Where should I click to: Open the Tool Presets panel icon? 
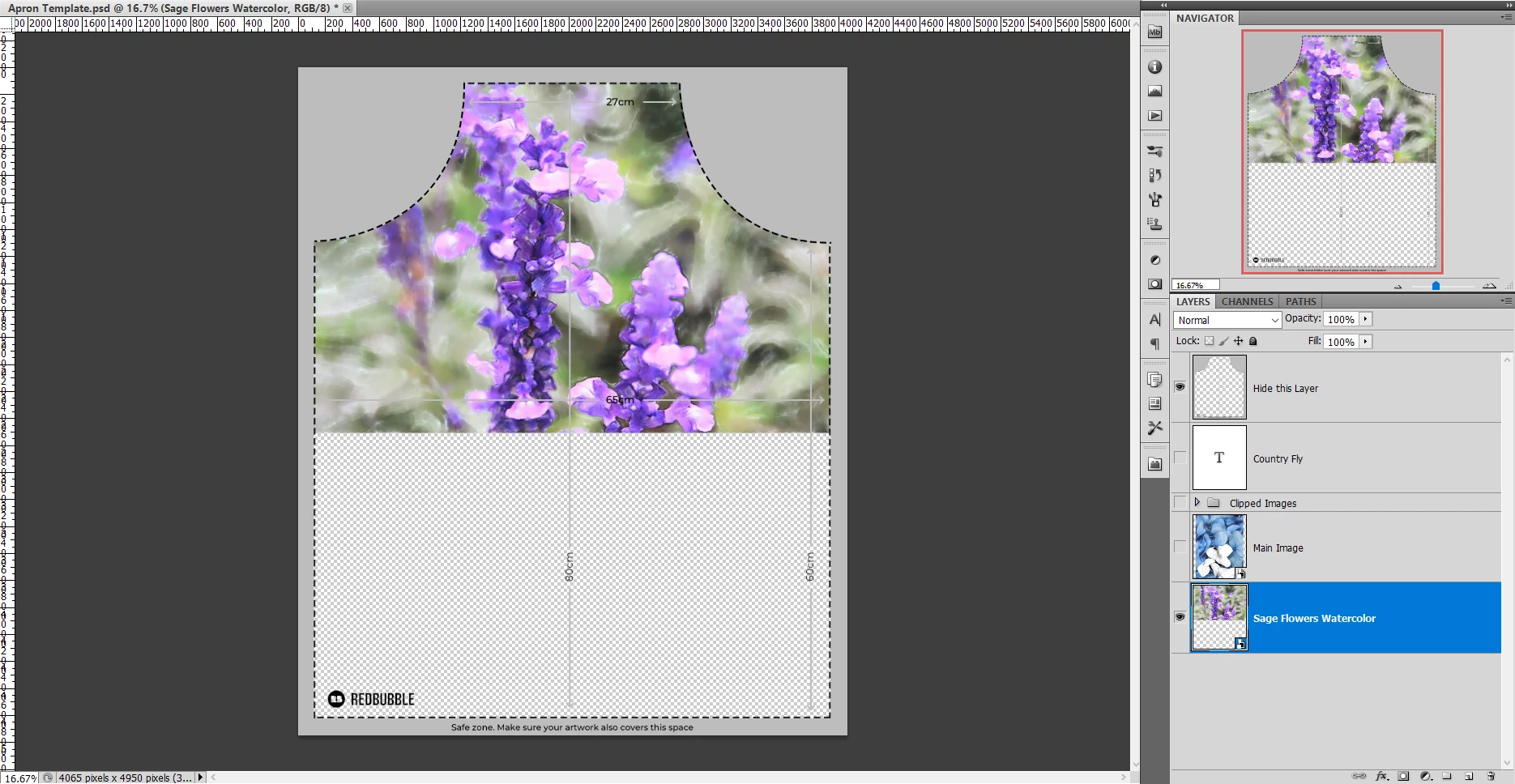(1154, 428)
